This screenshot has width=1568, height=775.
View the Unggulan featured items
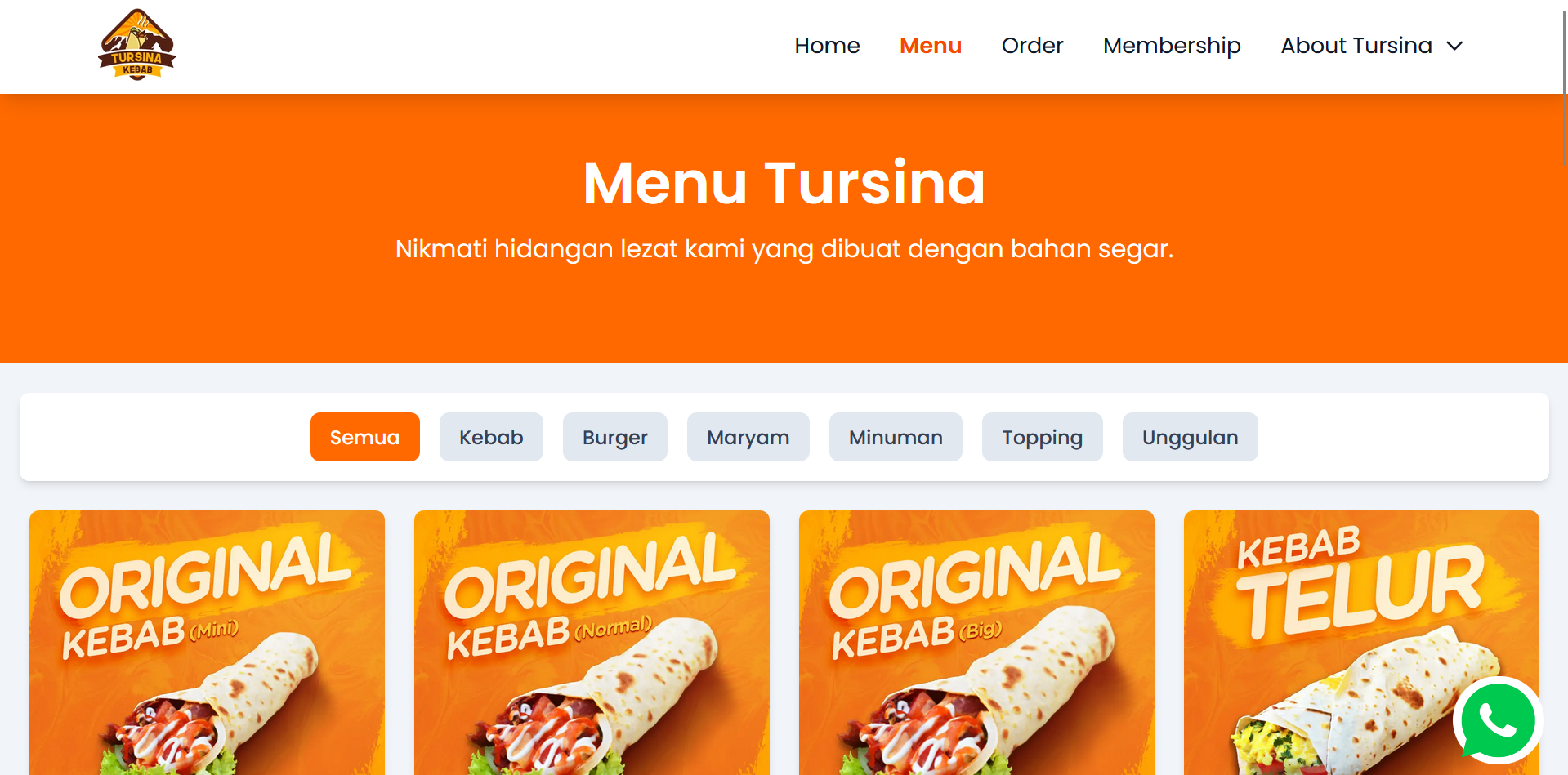tap(1190, 437)
